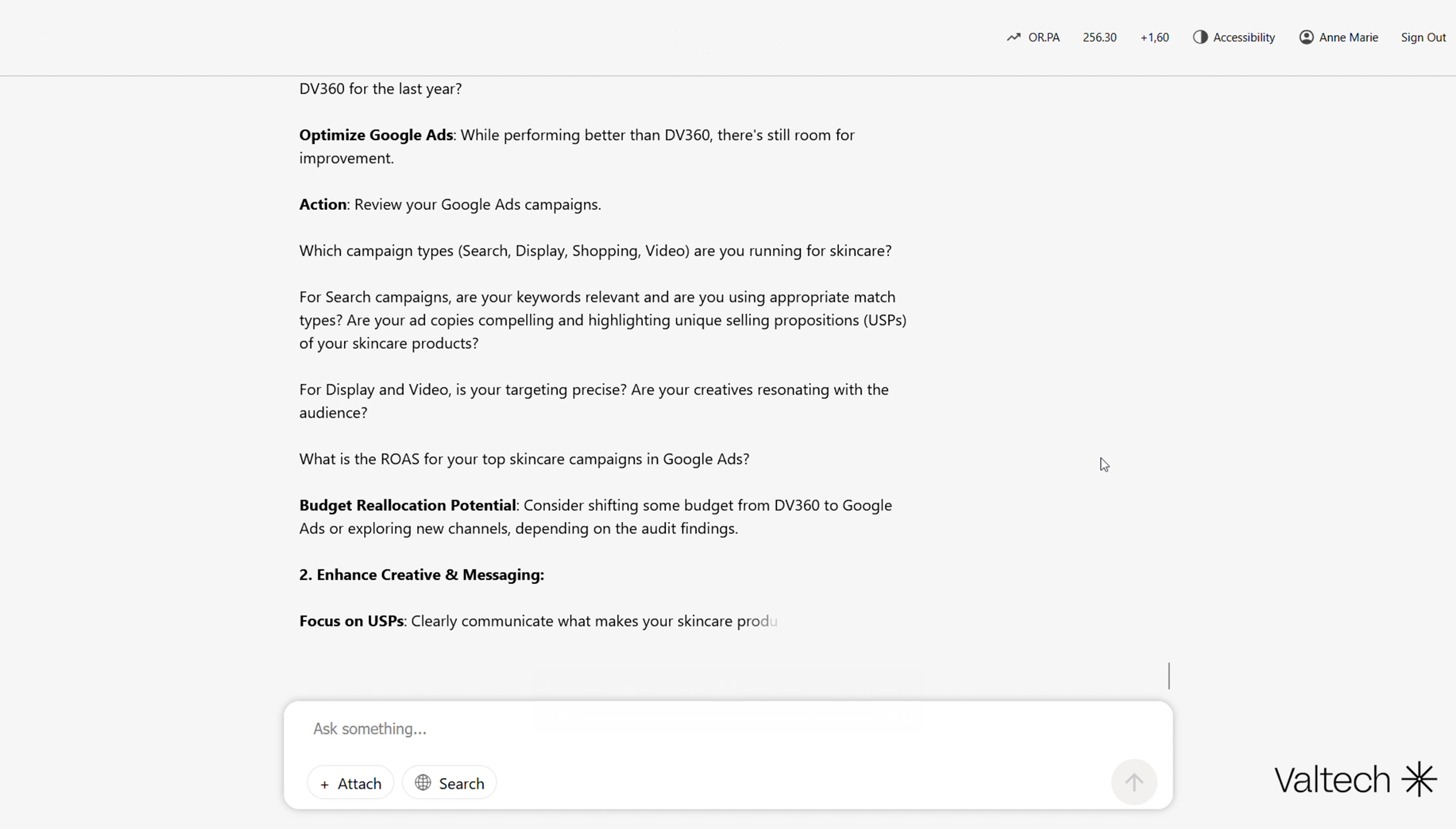1456x829 pixels.
Task: Toggle the Accessibility contrast icon
Action: coord(1200,38)
